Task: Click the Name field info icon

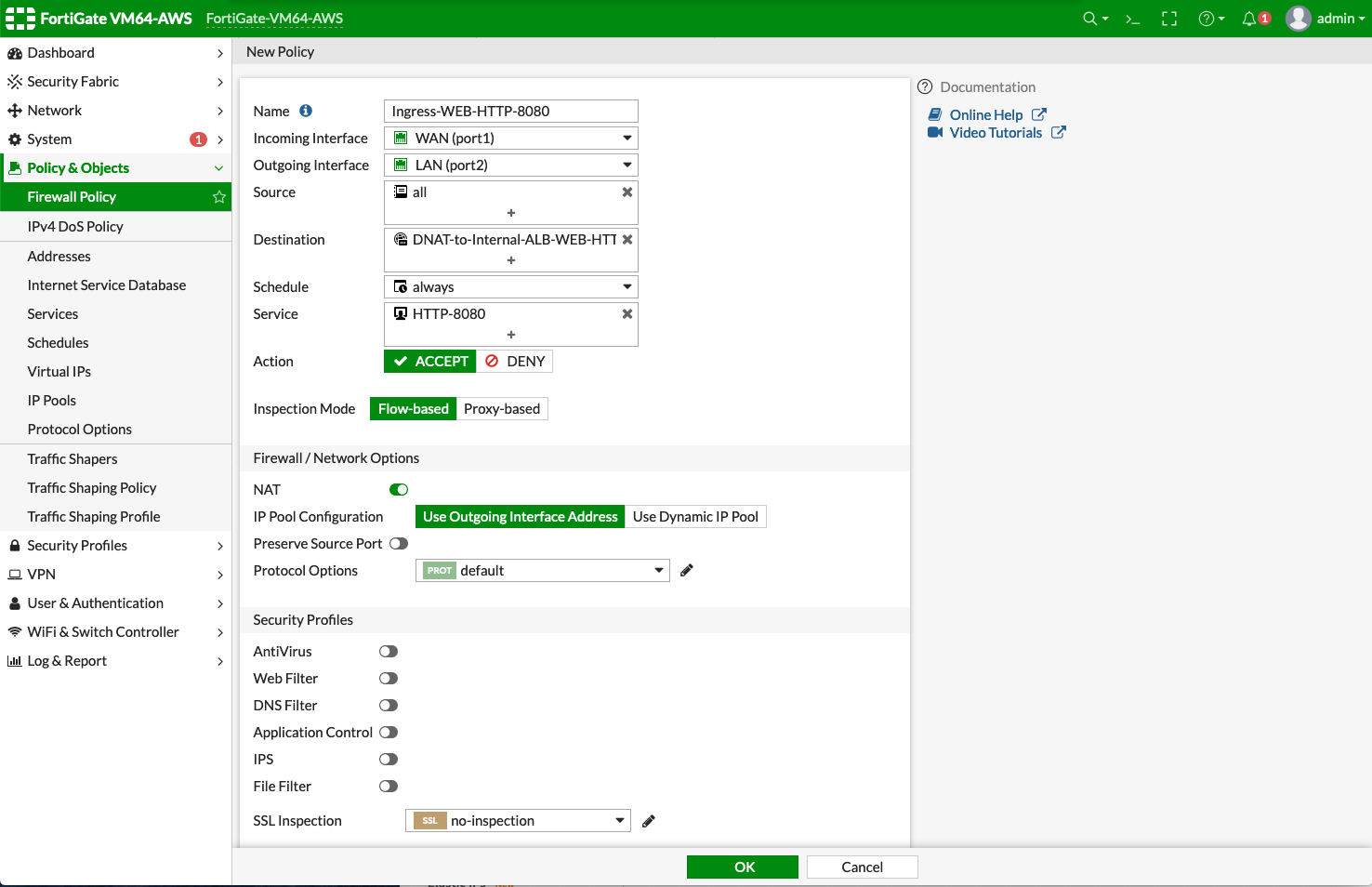Action: click(x=306, y=111)
